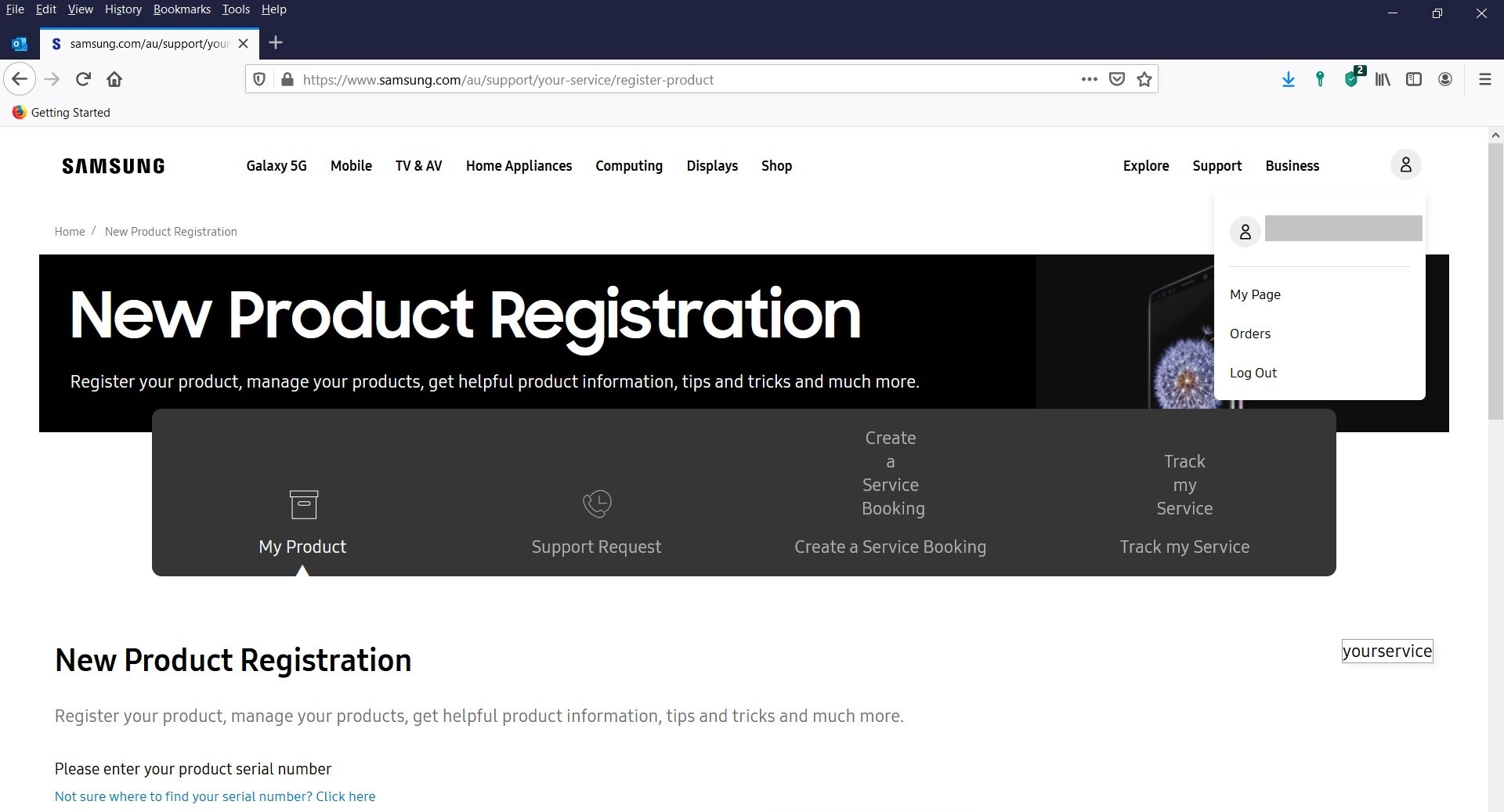Open Computing navigation item

(x=629, y=166)
